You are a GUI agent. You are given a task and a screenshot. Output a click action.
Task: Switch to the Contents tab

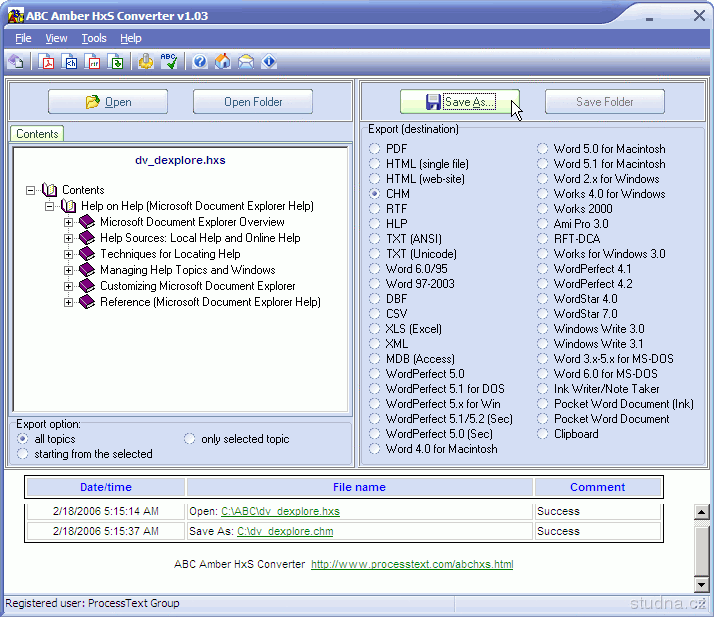pyautogui.click(x=37, y=134)
